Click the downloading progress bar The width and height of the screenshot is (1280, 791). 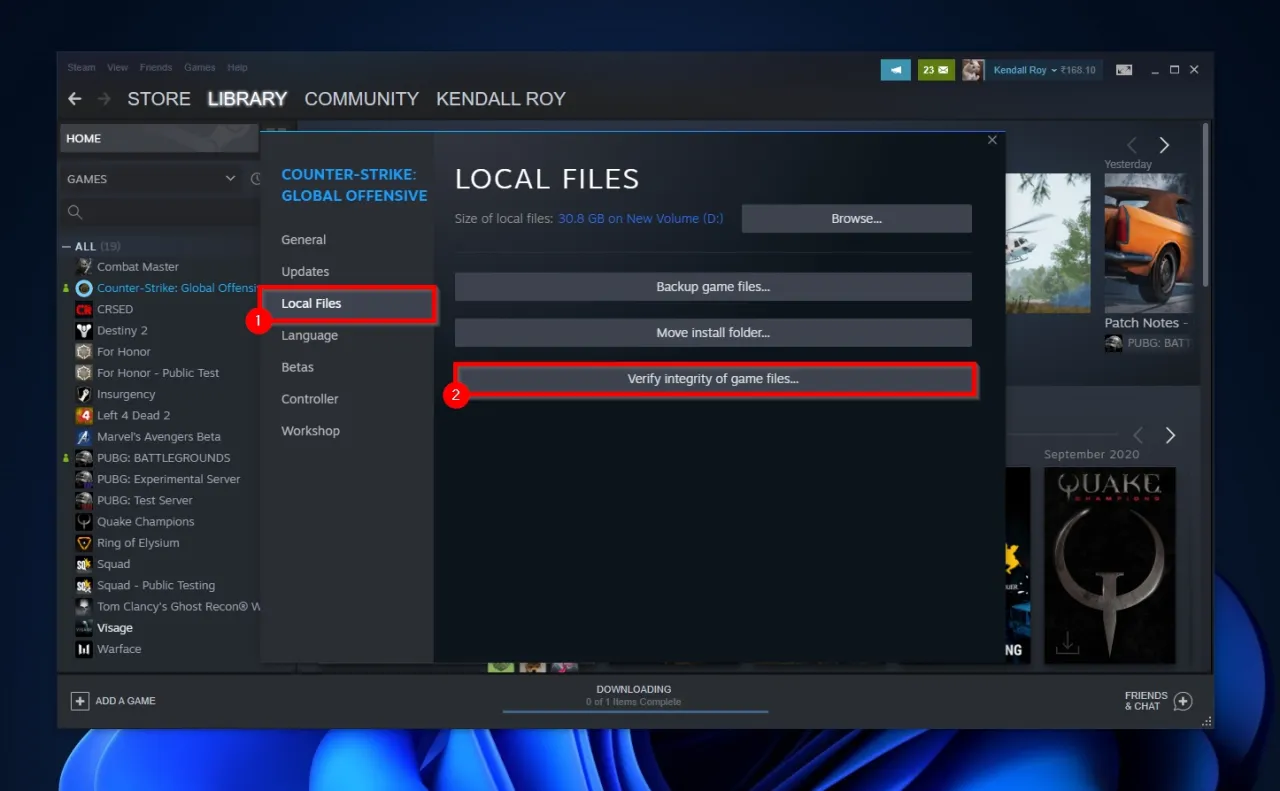(x=634, y=710)
